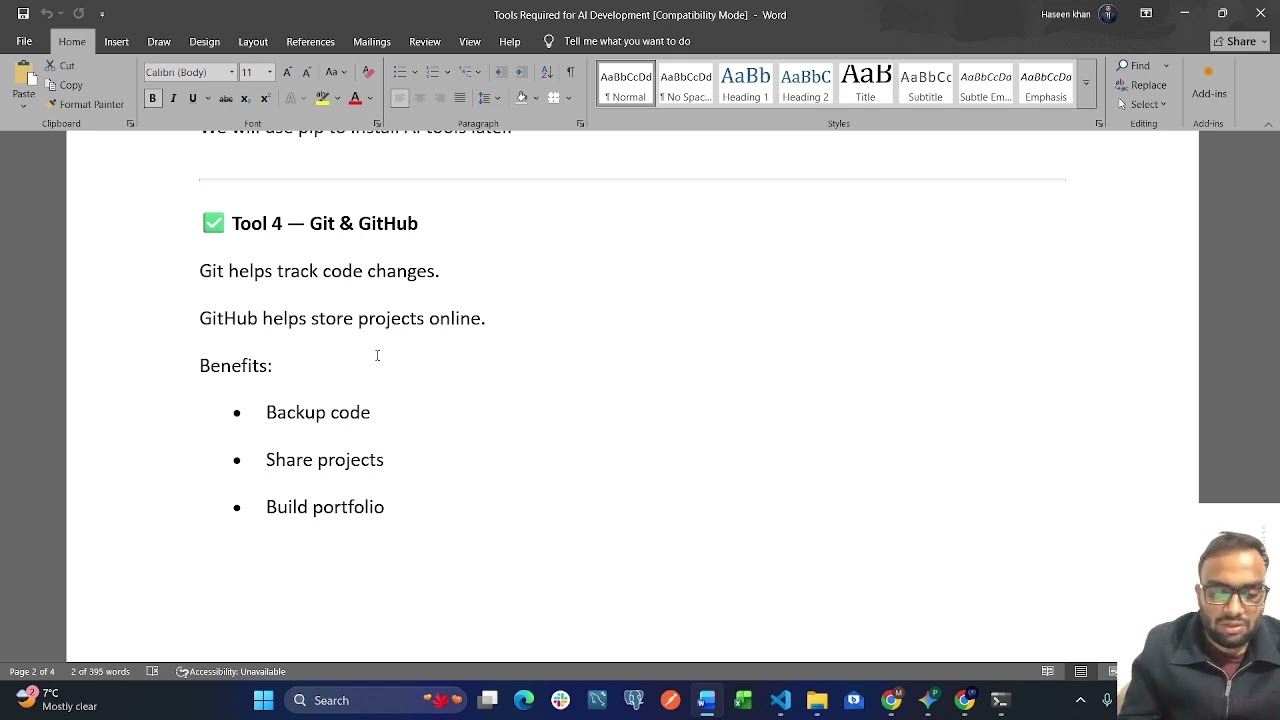Click the multilevel list icon

click(x=464, y=72)
